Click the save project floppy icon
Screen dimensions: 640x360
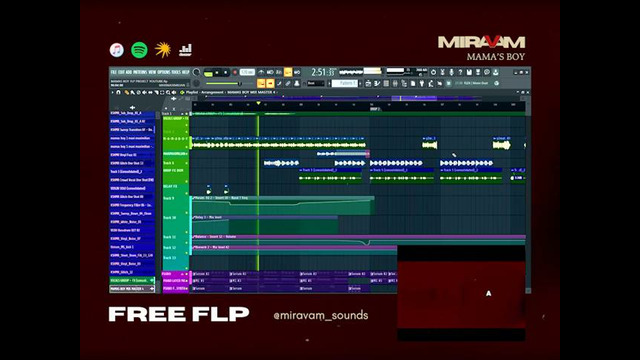tap(469, 72)
